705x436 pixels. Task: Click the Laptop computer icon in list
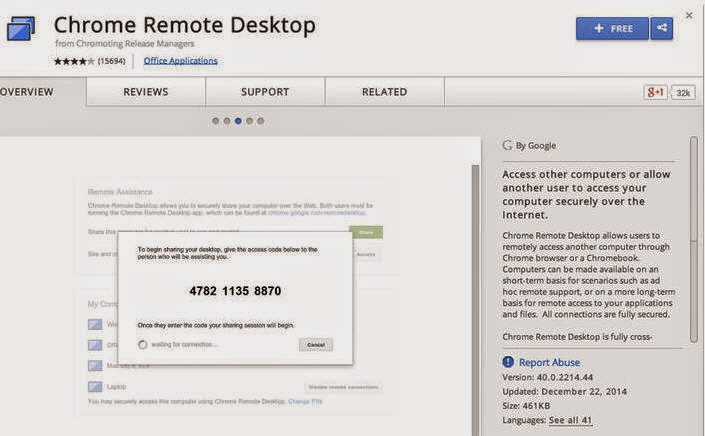(x=95, y=387)
